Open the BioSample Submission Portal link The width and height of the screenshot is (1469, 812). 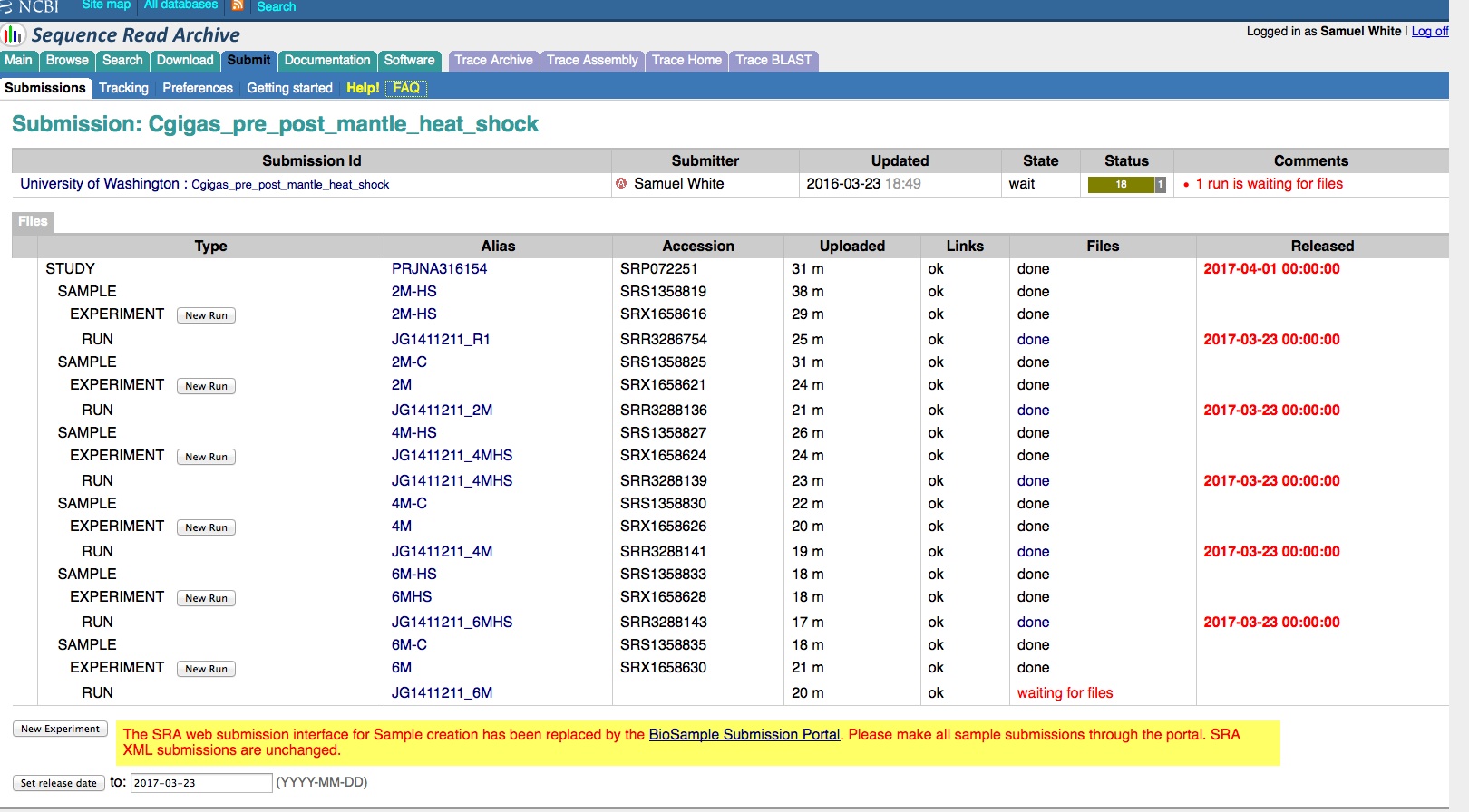[744, 735]
